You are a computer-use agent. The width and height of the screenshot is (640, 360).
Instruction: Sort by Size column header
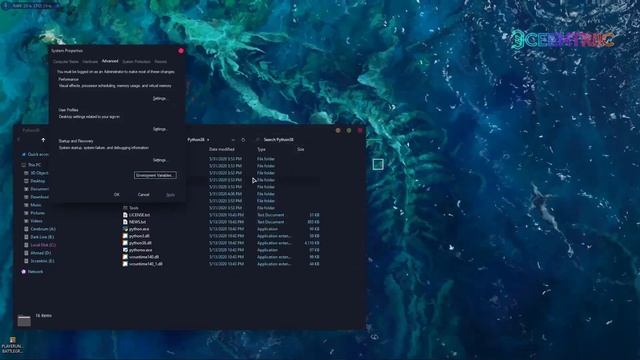(x=300, y=149)
